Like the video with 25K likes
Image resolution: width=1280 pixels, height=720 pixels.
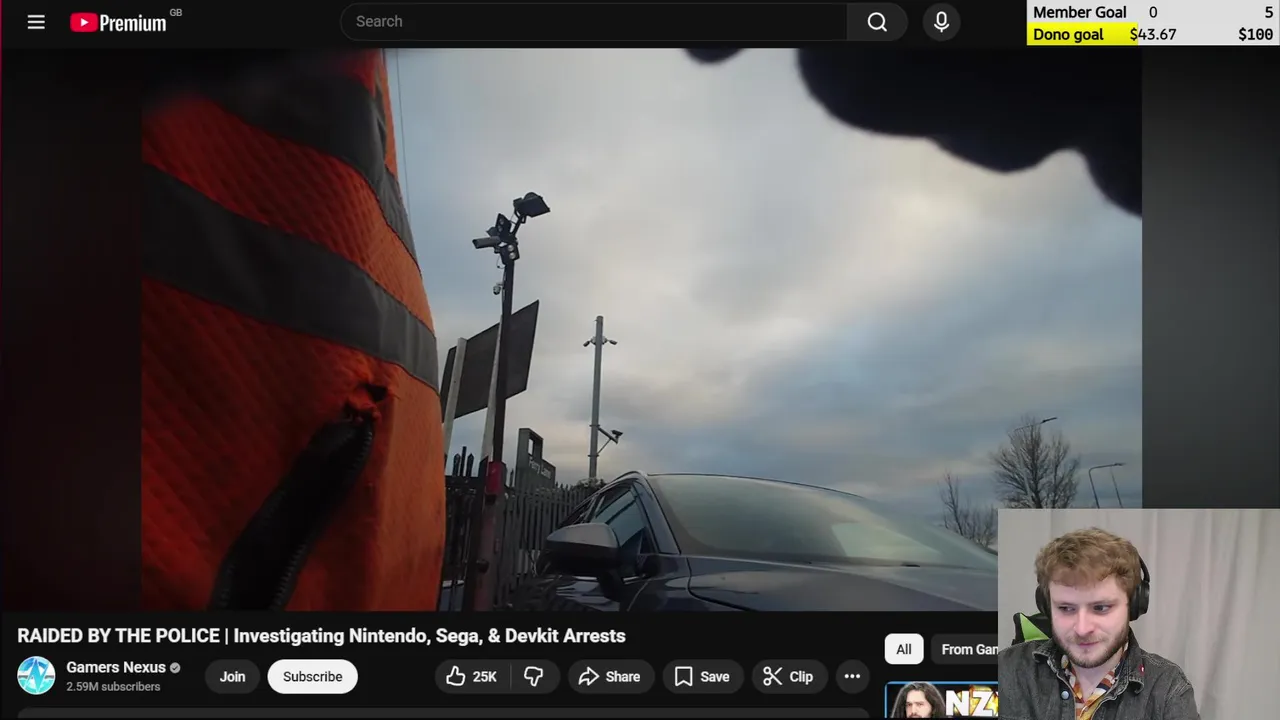pyautogui.click(x=472, y=676)
